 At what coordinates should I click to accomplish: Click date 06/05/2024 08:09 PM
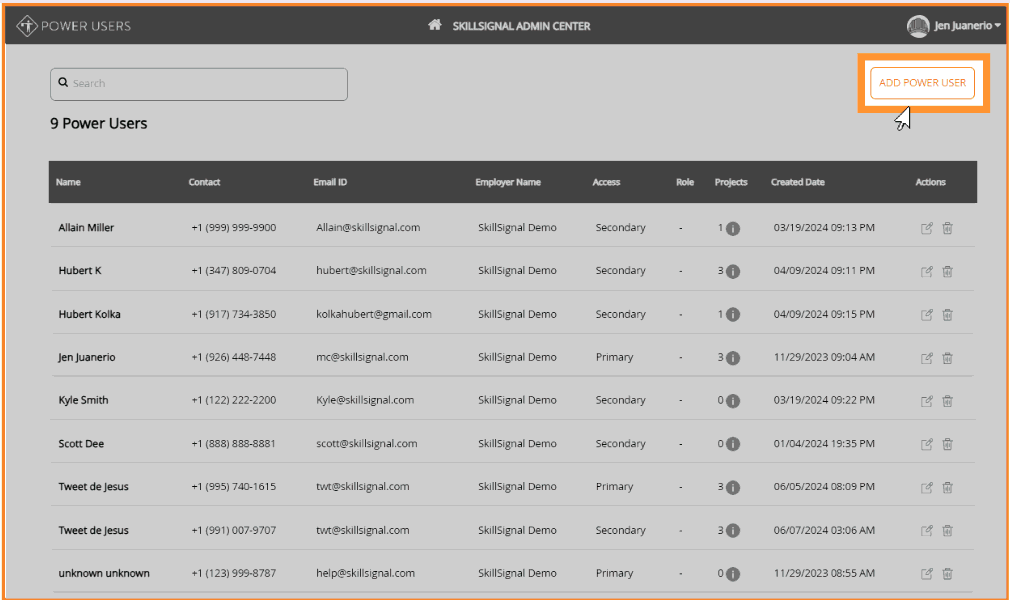pos(824,487)
